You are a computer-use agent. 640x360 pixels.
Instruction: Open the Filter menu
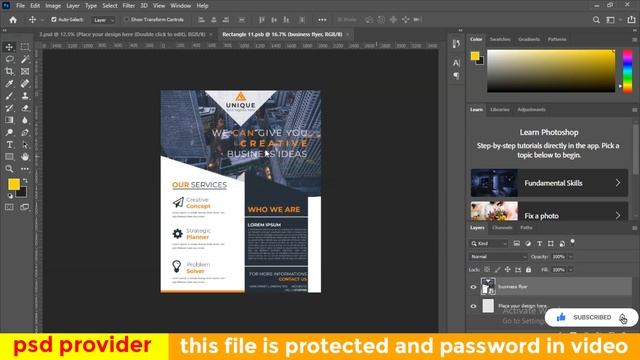point(129,6)
